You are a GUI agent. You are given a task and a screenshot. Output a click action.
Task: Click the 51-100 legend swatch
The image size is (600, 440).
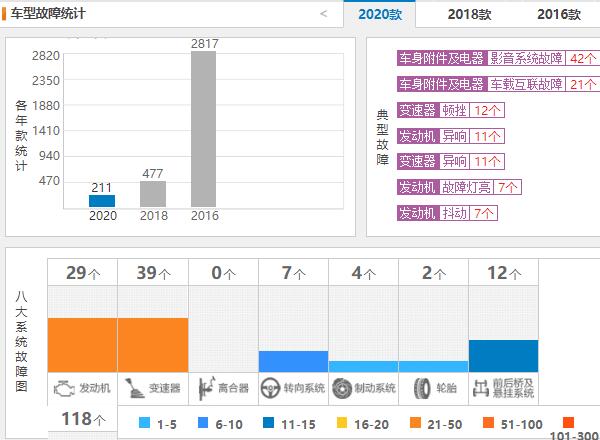tap(488, 422)
